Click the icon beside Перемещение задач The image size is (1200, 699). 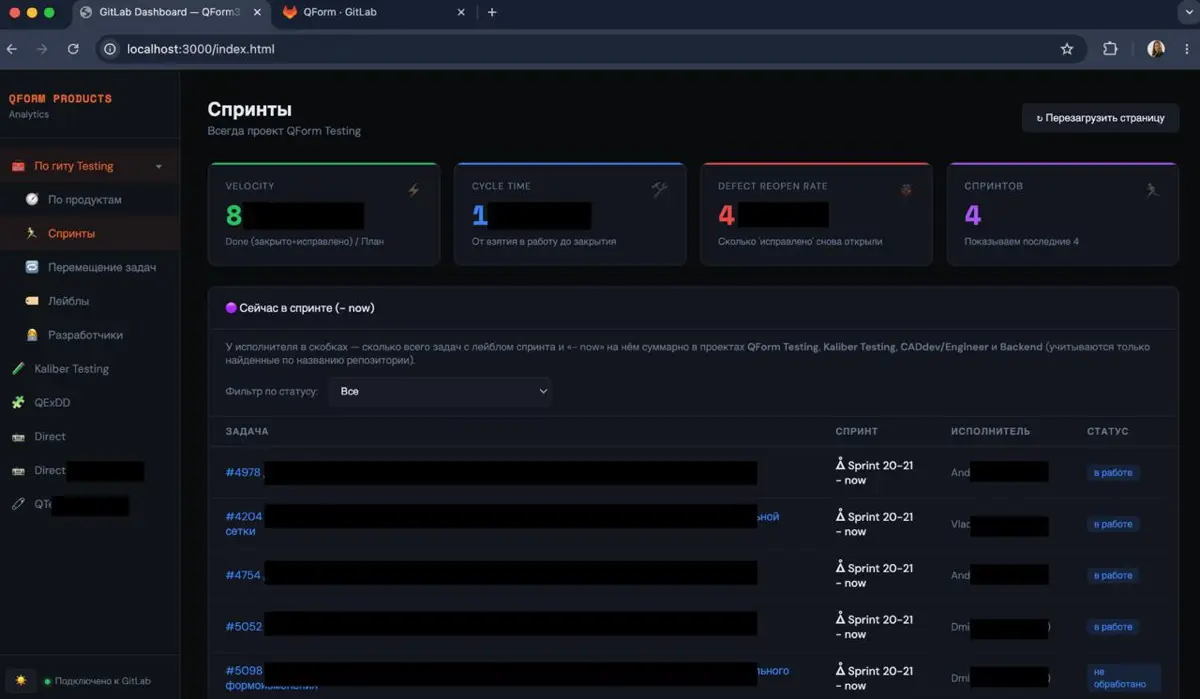pyautogui.click(x=32, y=267)
